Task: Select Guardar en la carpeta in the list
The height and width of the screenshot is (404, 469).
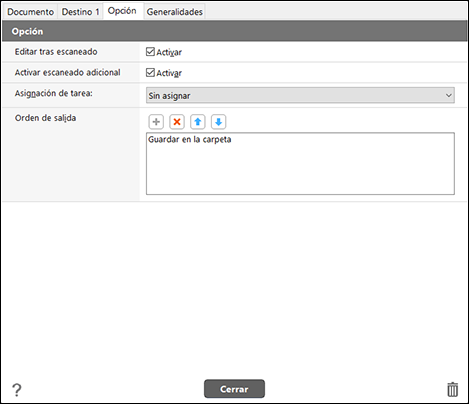Action: 190,139
